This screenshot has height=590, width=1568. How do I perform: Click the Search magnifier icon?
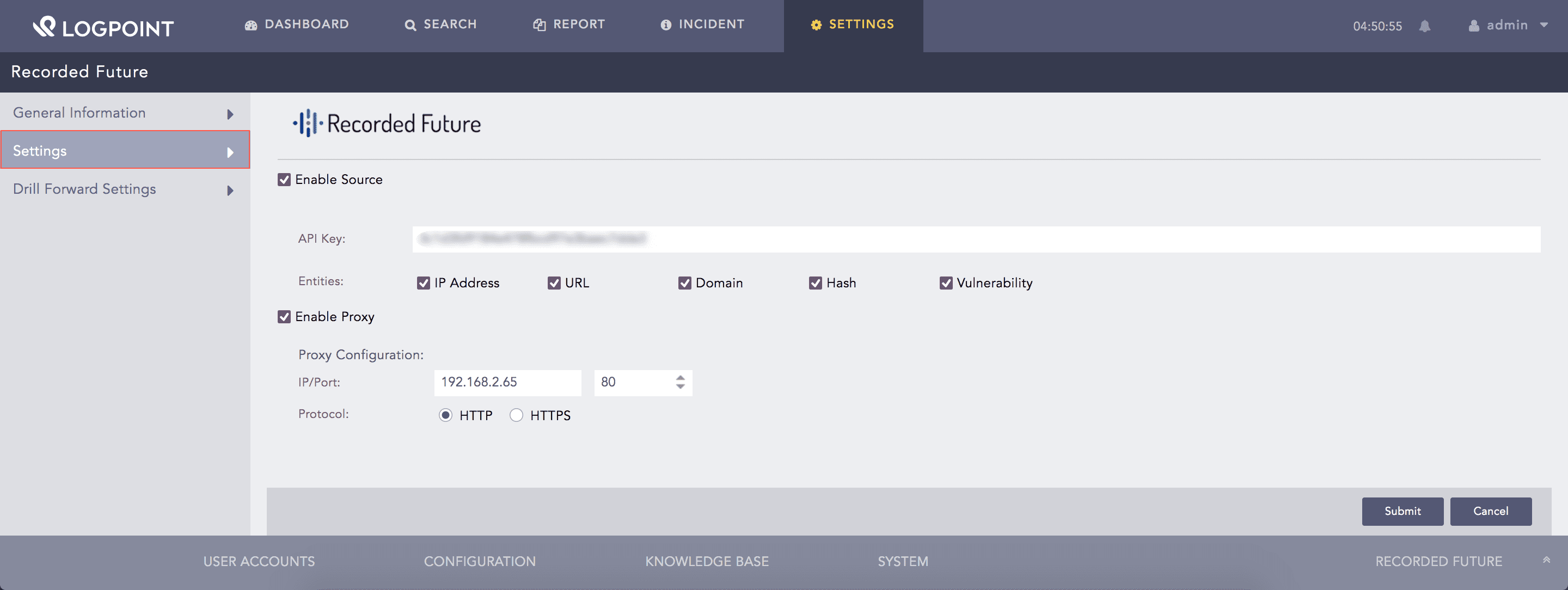(x=411, y=25)
